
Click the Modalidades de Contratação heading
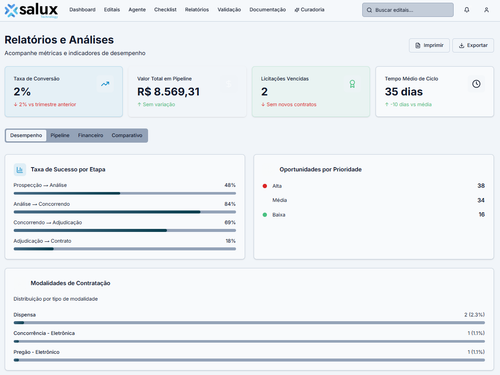[x=70, y=283]
